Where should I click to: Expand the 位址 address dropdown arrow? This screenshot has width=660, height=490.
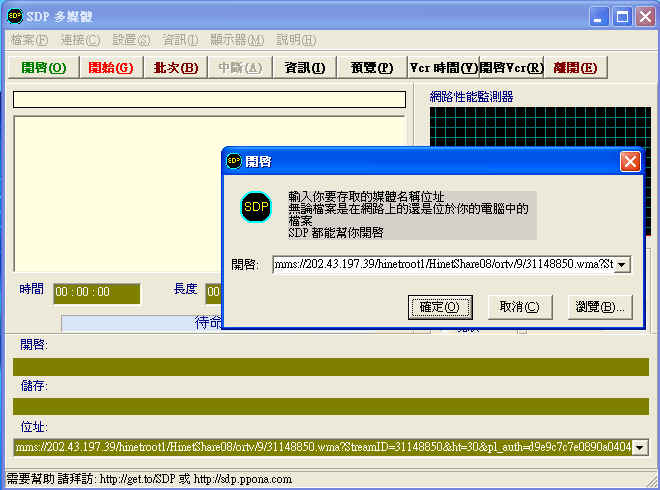pos(639,447)
